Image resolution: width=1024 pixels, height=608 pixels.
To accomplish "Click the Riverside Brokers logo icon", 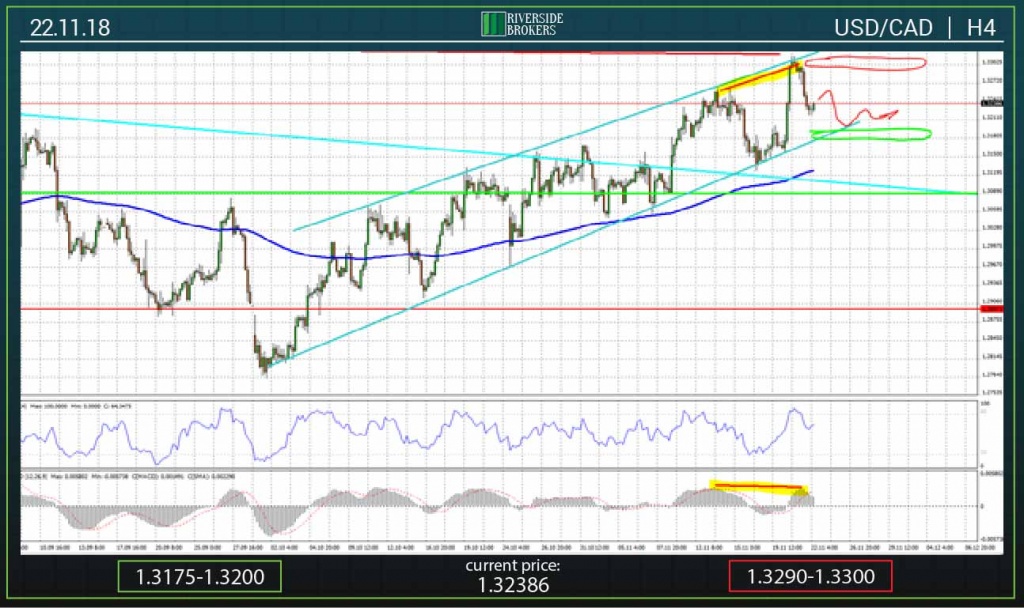I will pyautogui.click(x=493, y=25).
